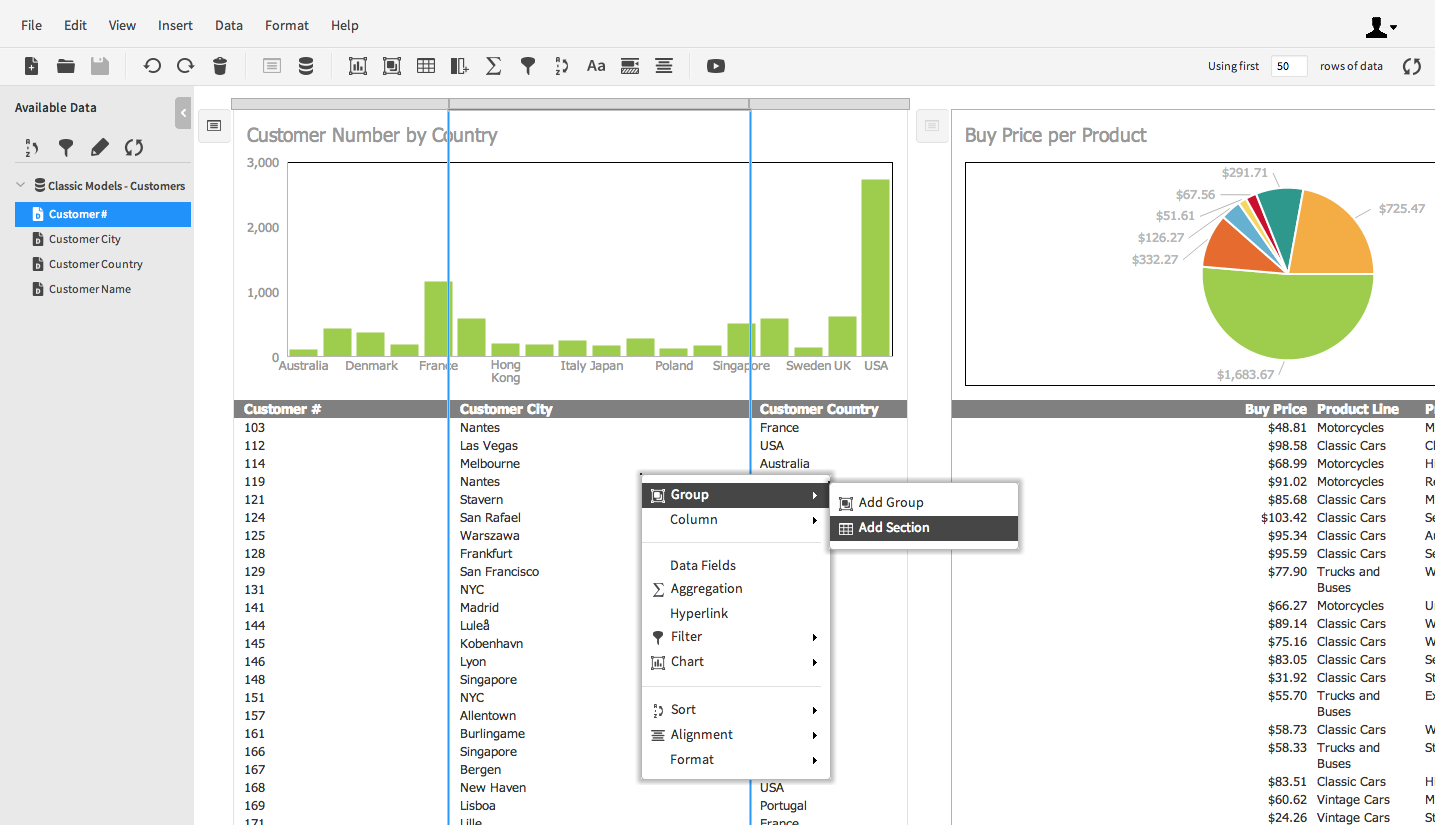Click the funnel filter icon in main toolbar

528,66
